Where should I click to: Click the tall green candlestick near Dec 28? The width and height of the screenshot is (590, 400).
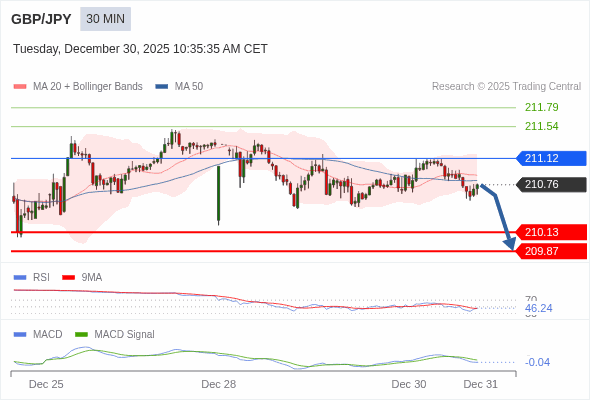click(219, 195)
